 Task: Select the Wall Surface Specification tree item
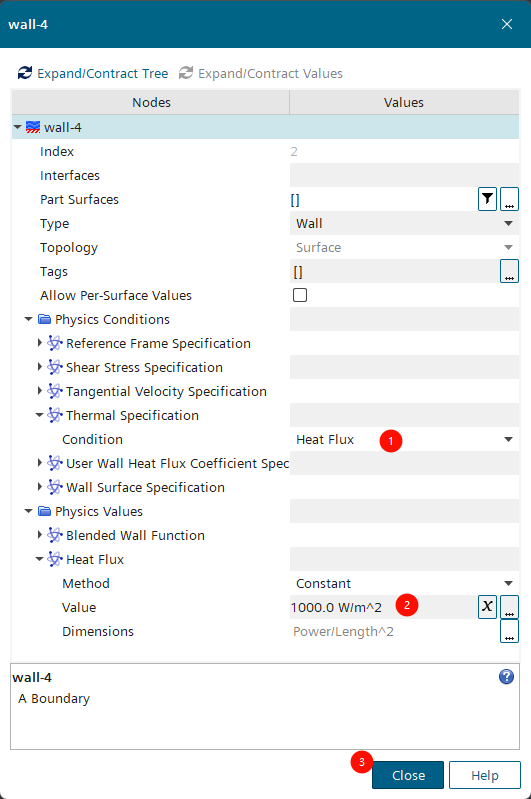(145, 487)
